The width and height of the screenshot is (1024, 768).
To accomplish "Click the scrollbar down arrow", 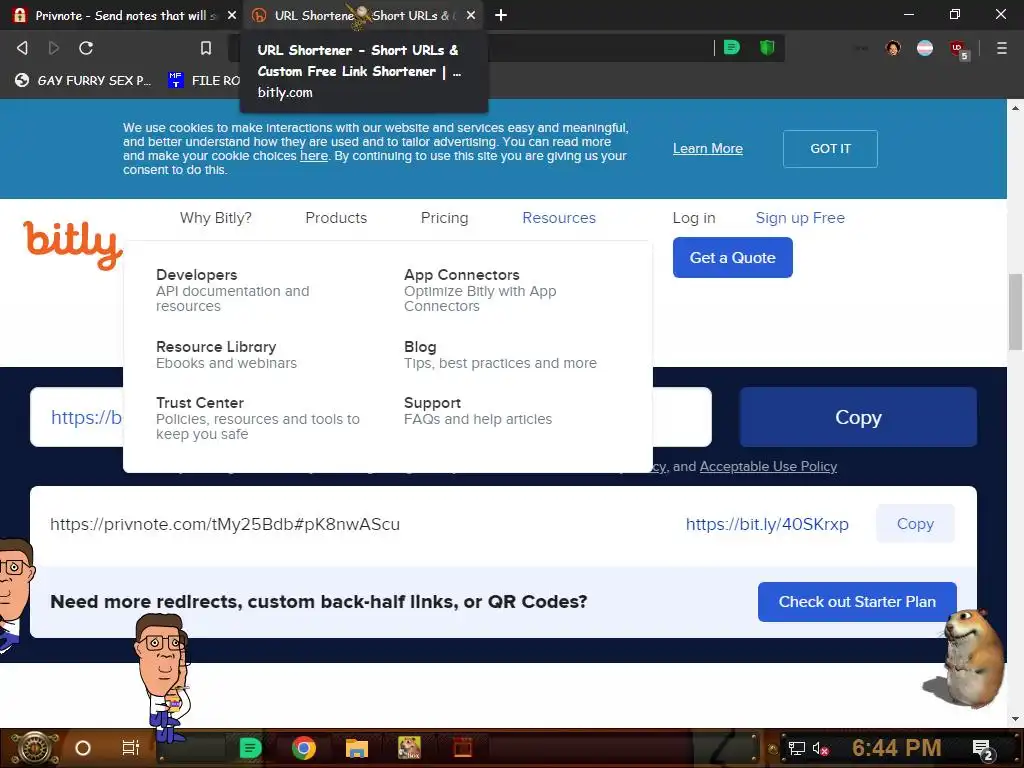I will click(x=1015, y=719).
